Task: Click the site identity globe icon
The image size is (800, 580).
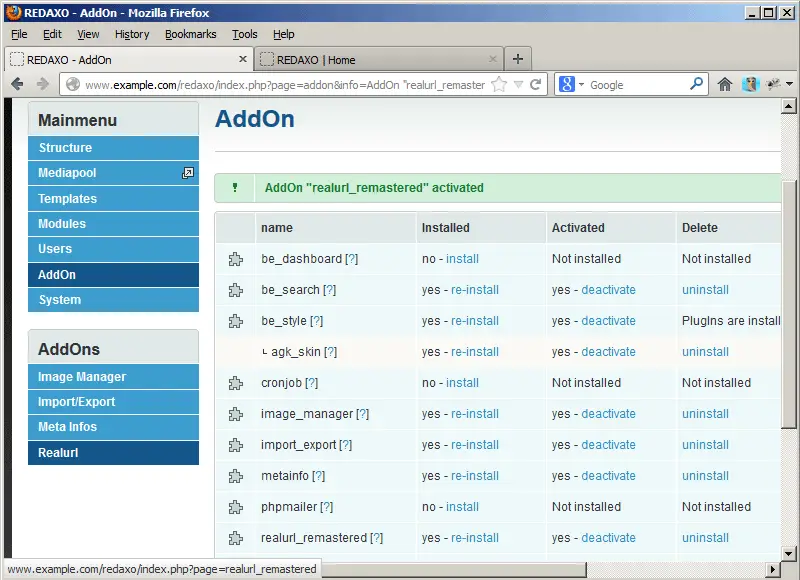Action: 73,84
